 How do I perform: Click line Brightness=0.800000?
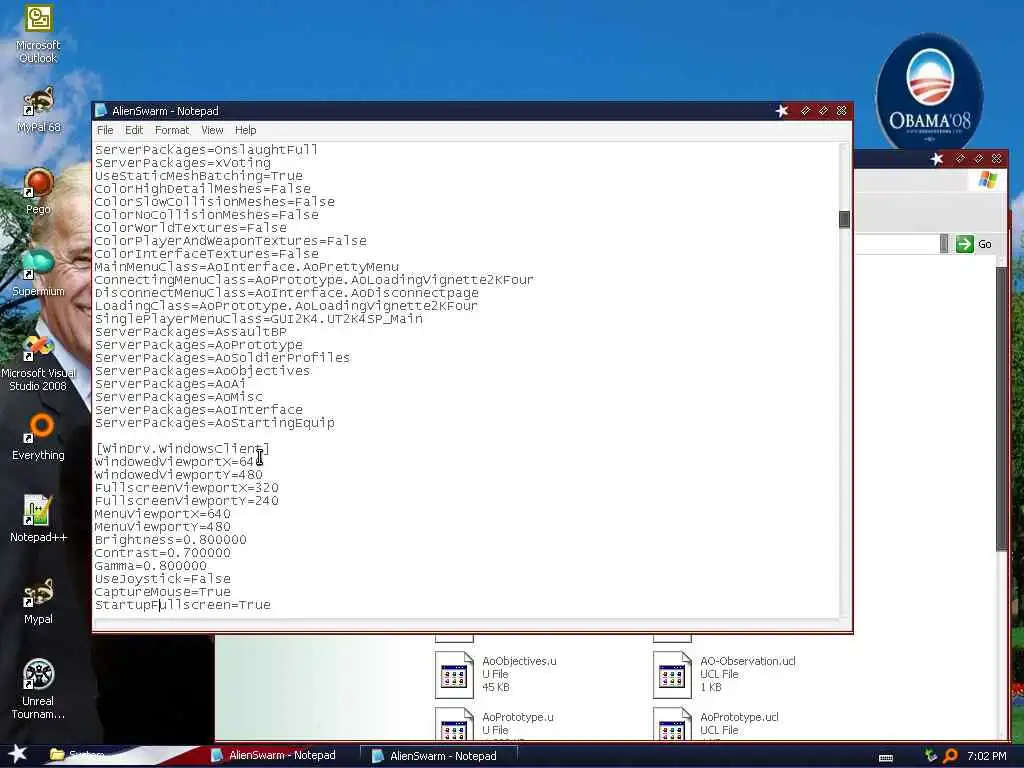pyautogui.click(x=170, y=540)
